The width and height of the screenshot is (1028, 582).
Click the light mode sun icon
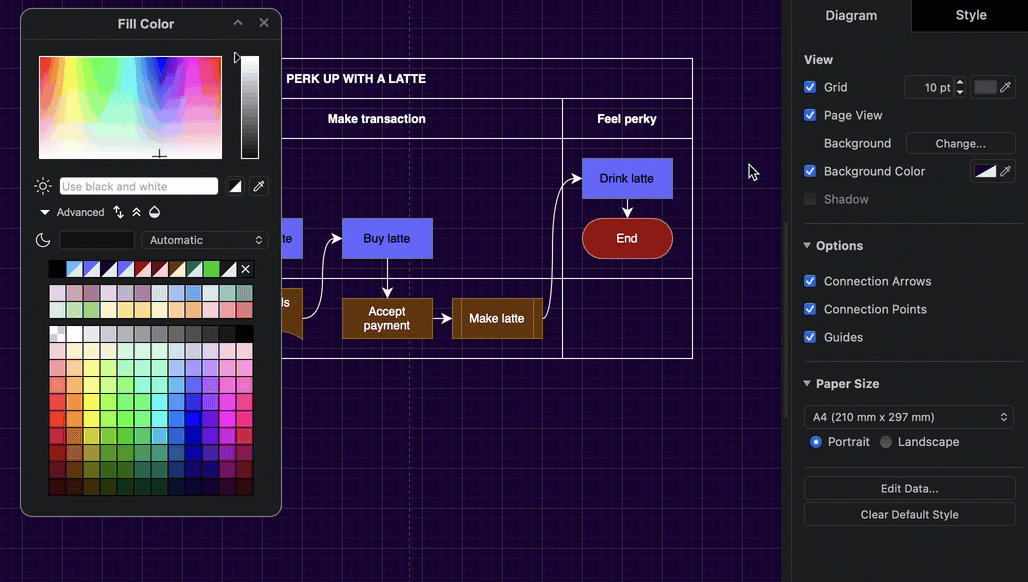coord(43,186)
